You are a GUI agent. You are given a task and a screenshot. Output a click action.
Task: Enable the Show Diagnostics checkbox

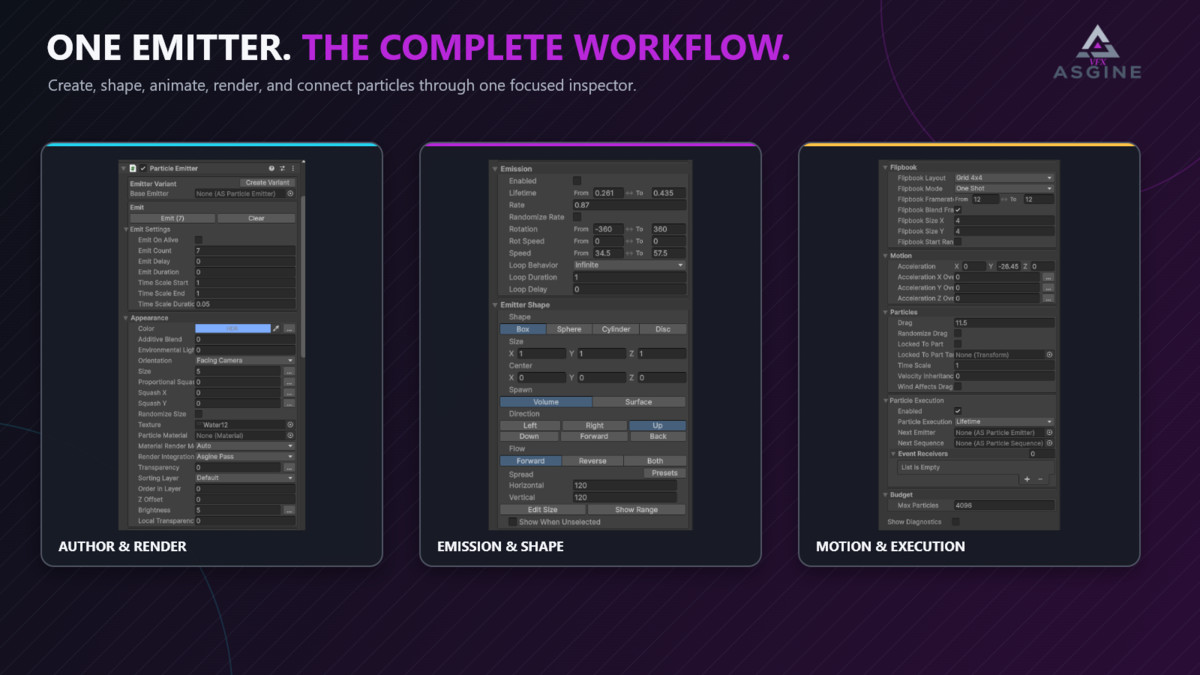tap(956, 521)
